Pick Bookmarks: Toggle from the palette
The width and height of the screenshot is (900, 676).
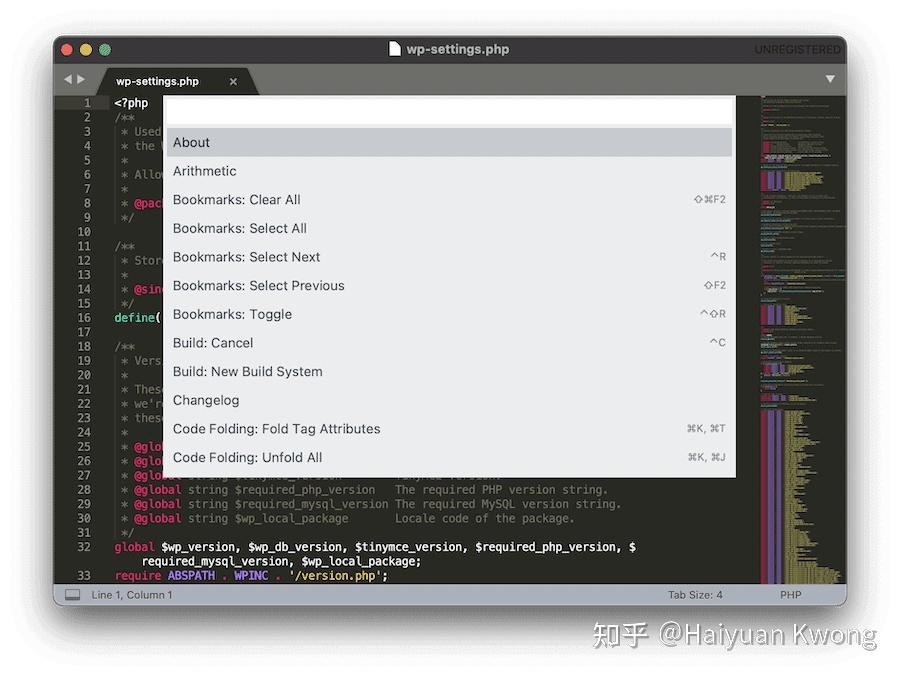click(x=448, y=314)
